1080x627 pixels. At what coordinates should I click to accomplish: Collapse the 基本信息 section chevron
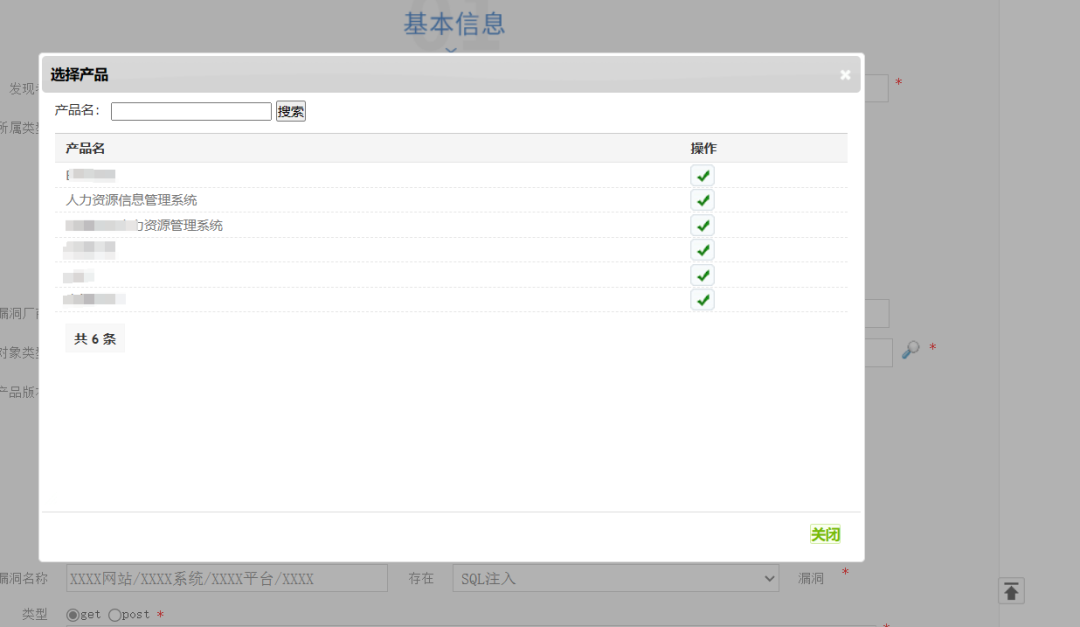pos(450,50)
